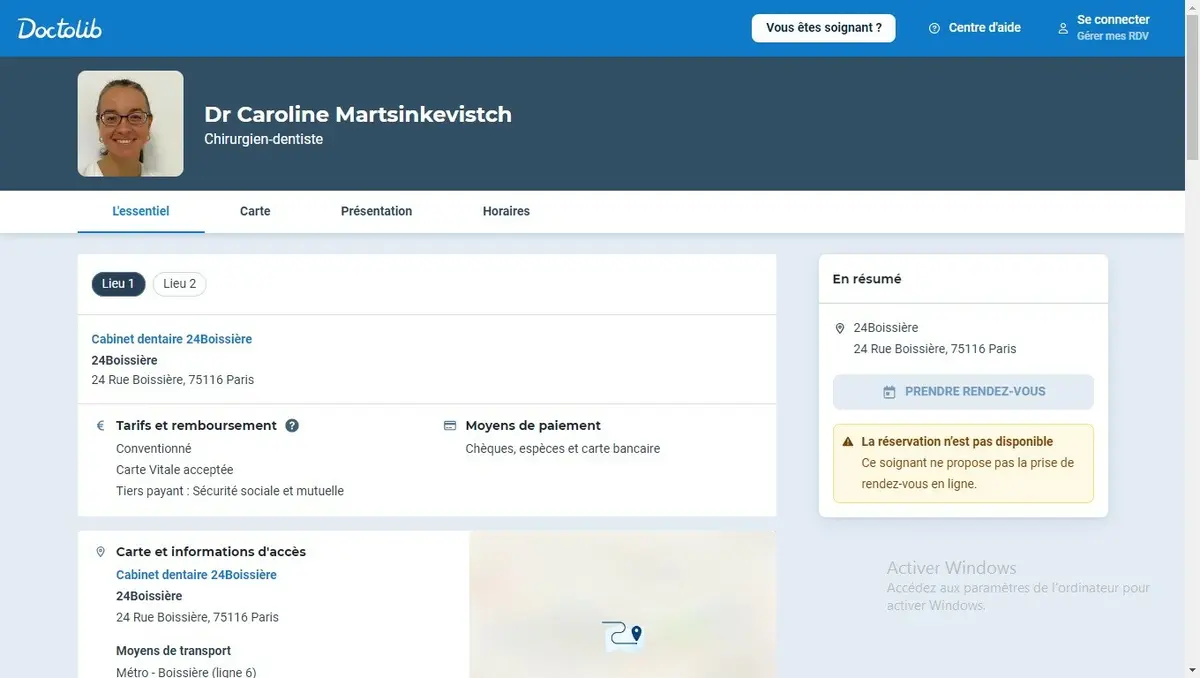Click the map pin icon beside Carte et informations
The width and height of the screenshot is (1200, 678).
tap(100, 552)
